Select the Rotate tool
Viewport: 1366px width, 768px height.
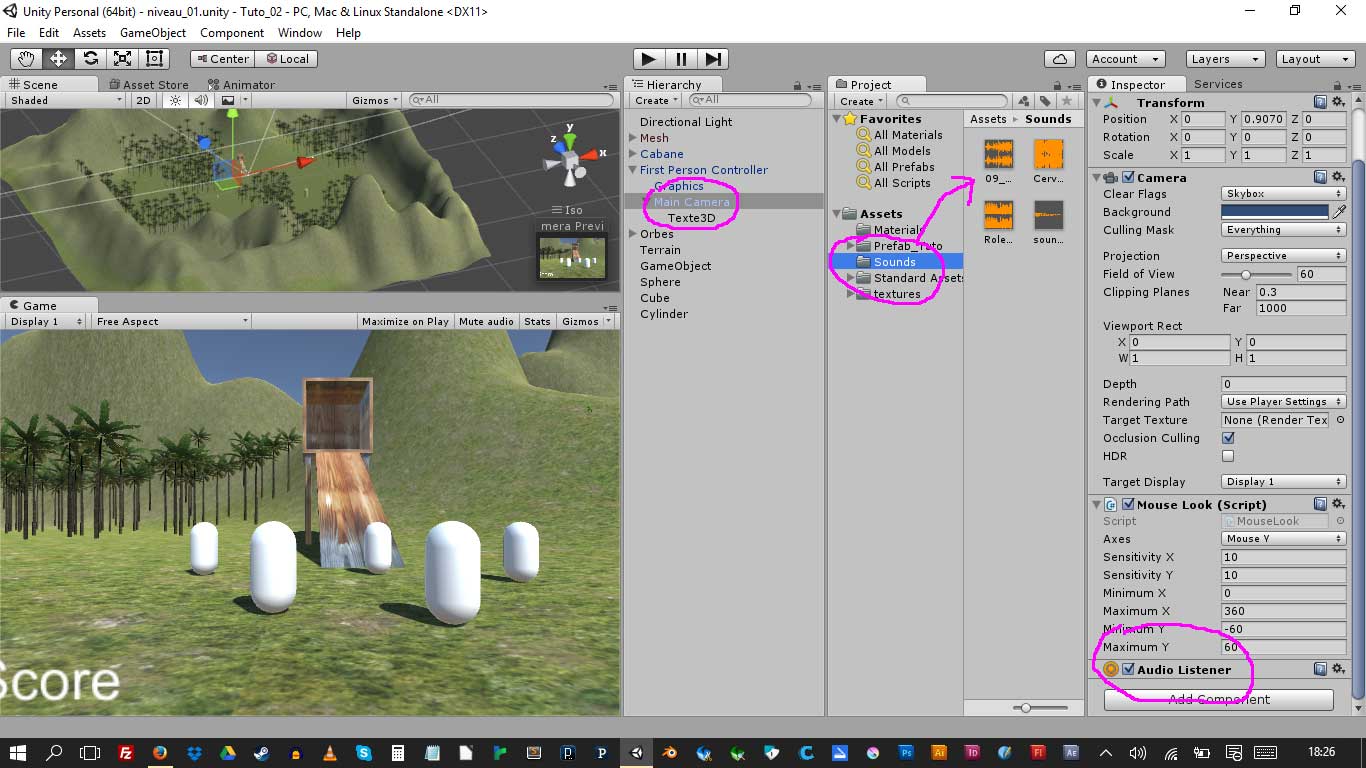(91, 59)
